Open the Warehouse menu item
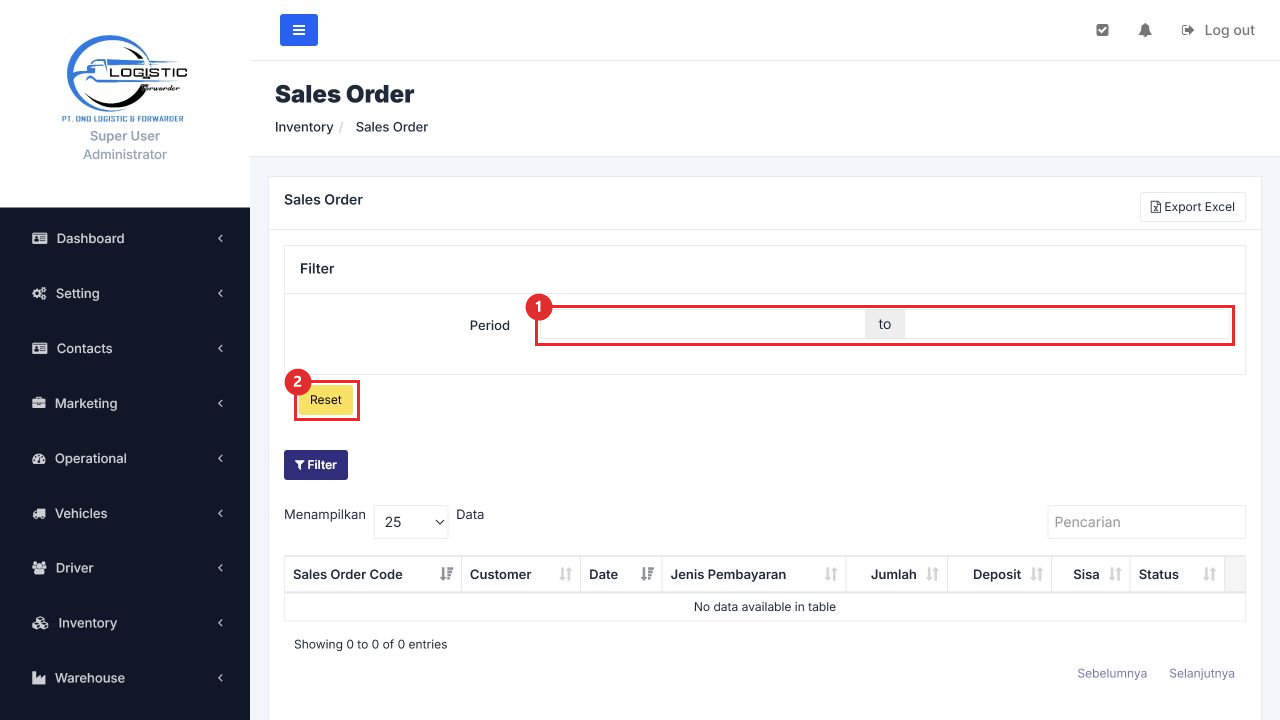This screenshot has width=1280, height=720. (x=125, y=678)
